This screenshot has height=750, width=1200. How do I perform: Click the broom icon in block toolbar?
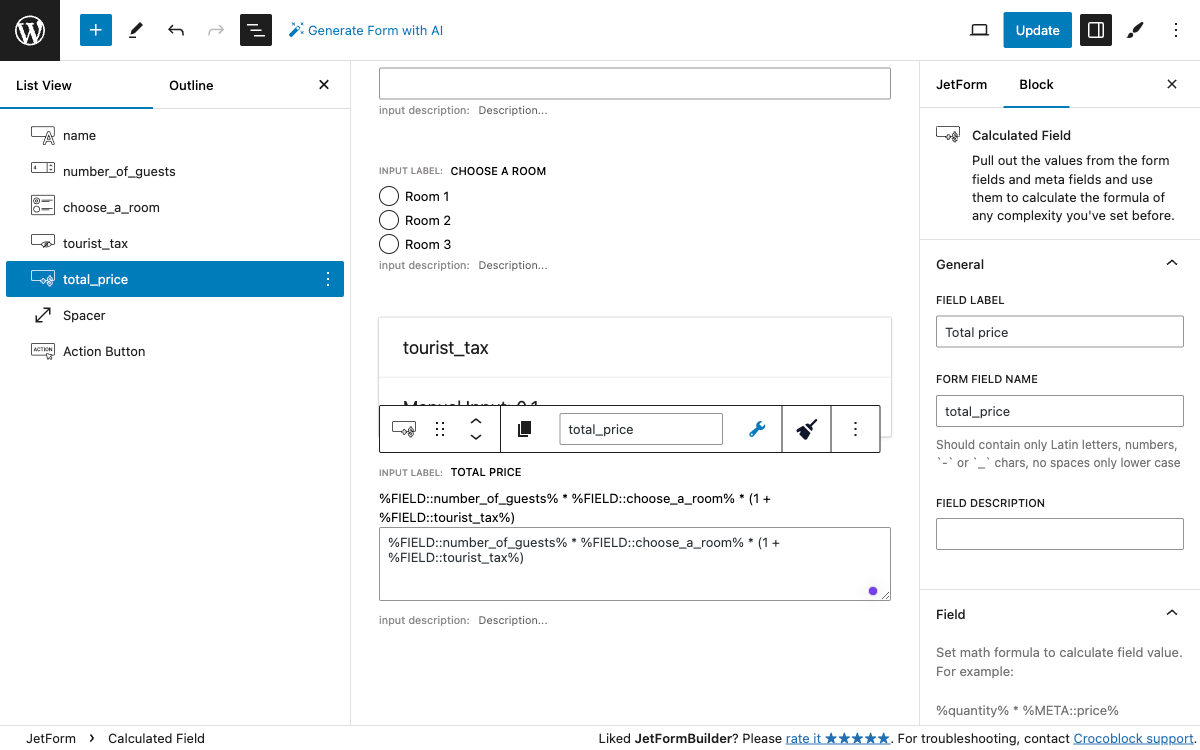pos(807,429)
